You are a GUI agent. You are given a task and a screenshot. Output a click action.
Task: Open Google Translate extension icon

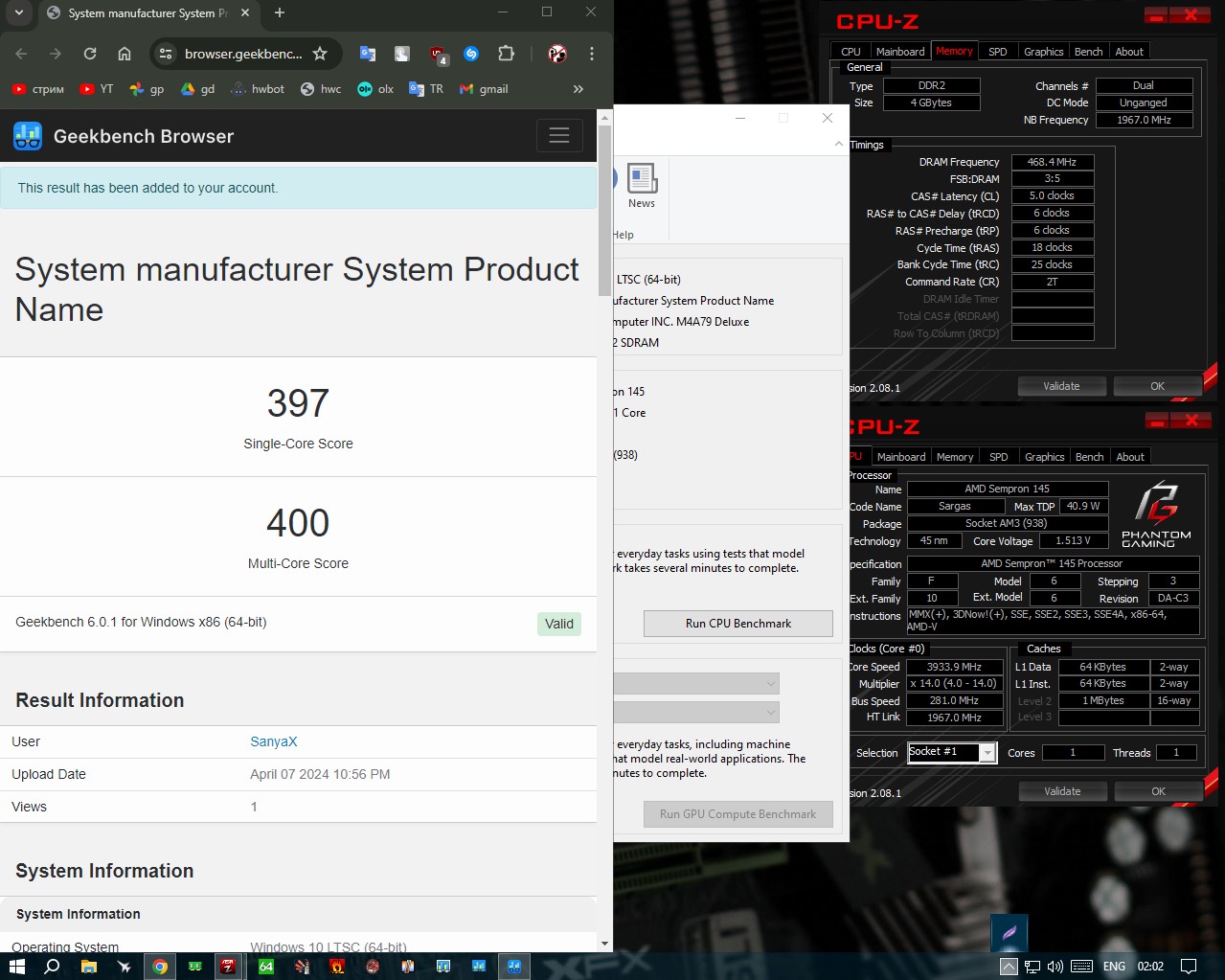[x=368, y=54]
